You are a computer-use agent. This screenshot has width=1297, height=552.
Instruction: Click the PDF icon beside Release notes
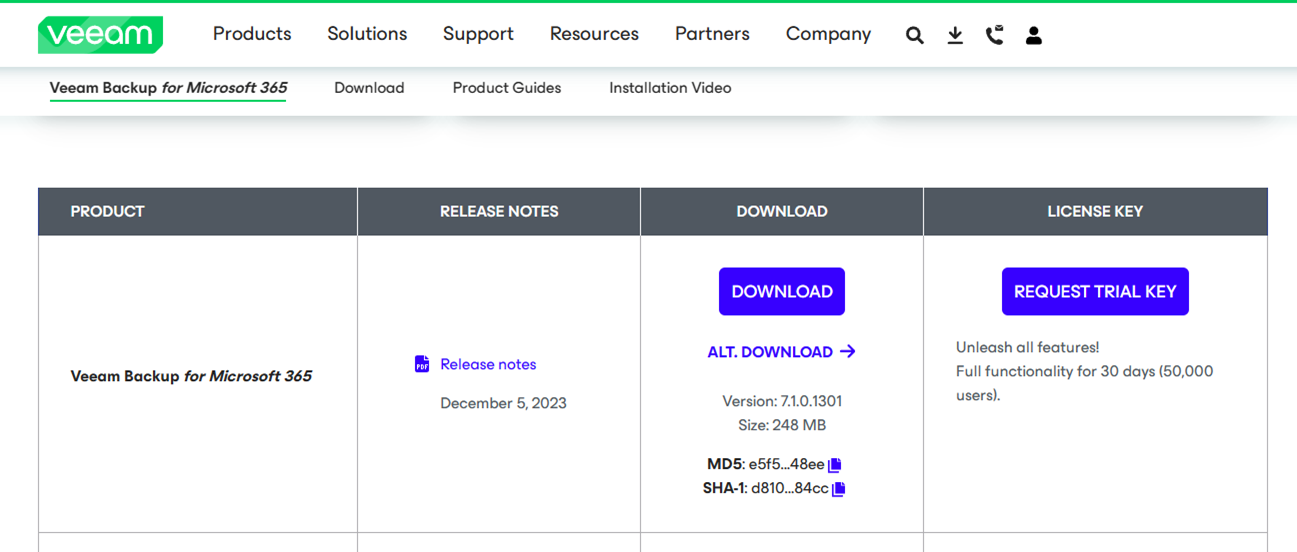click(422, 364)
